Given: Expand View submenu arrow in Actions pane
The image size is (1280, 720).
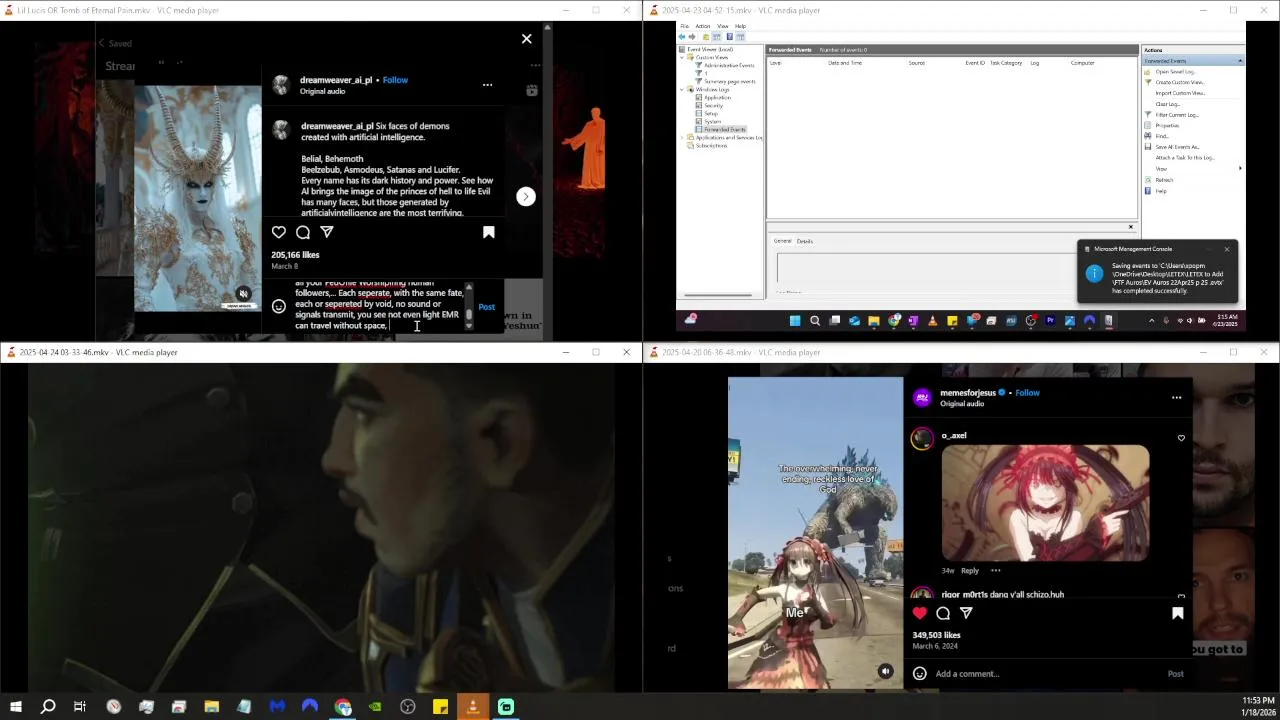Looking at the screenshot, I should point(1240,168).
